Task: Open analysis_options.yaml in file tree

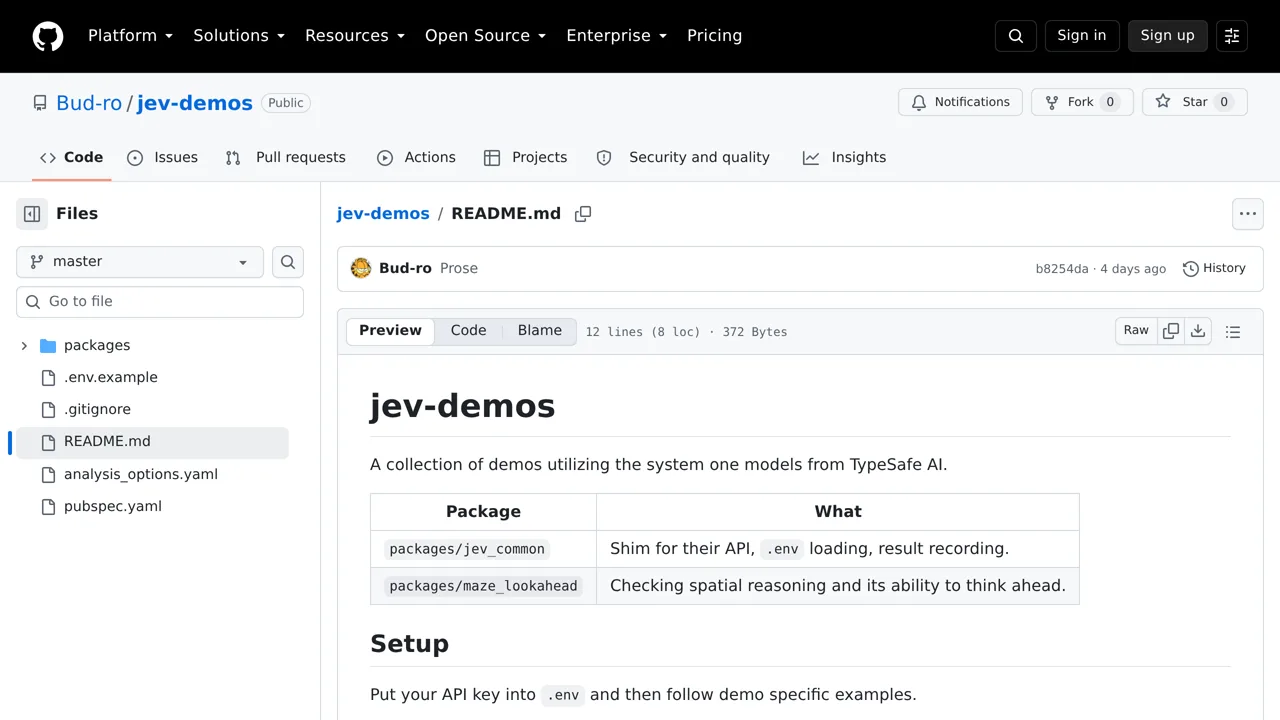Action: [x=141, y=474]
